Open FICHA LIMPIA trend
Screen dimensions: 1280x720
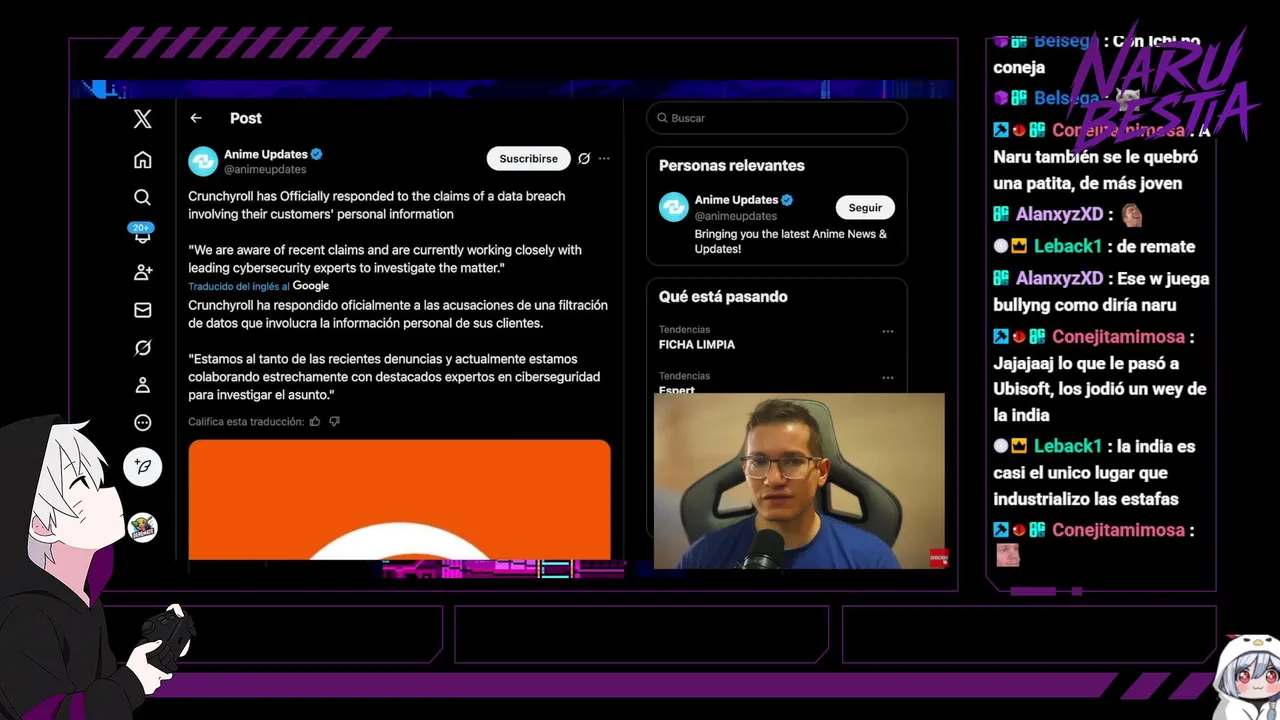pyautogui.click(x=697, y=344)
